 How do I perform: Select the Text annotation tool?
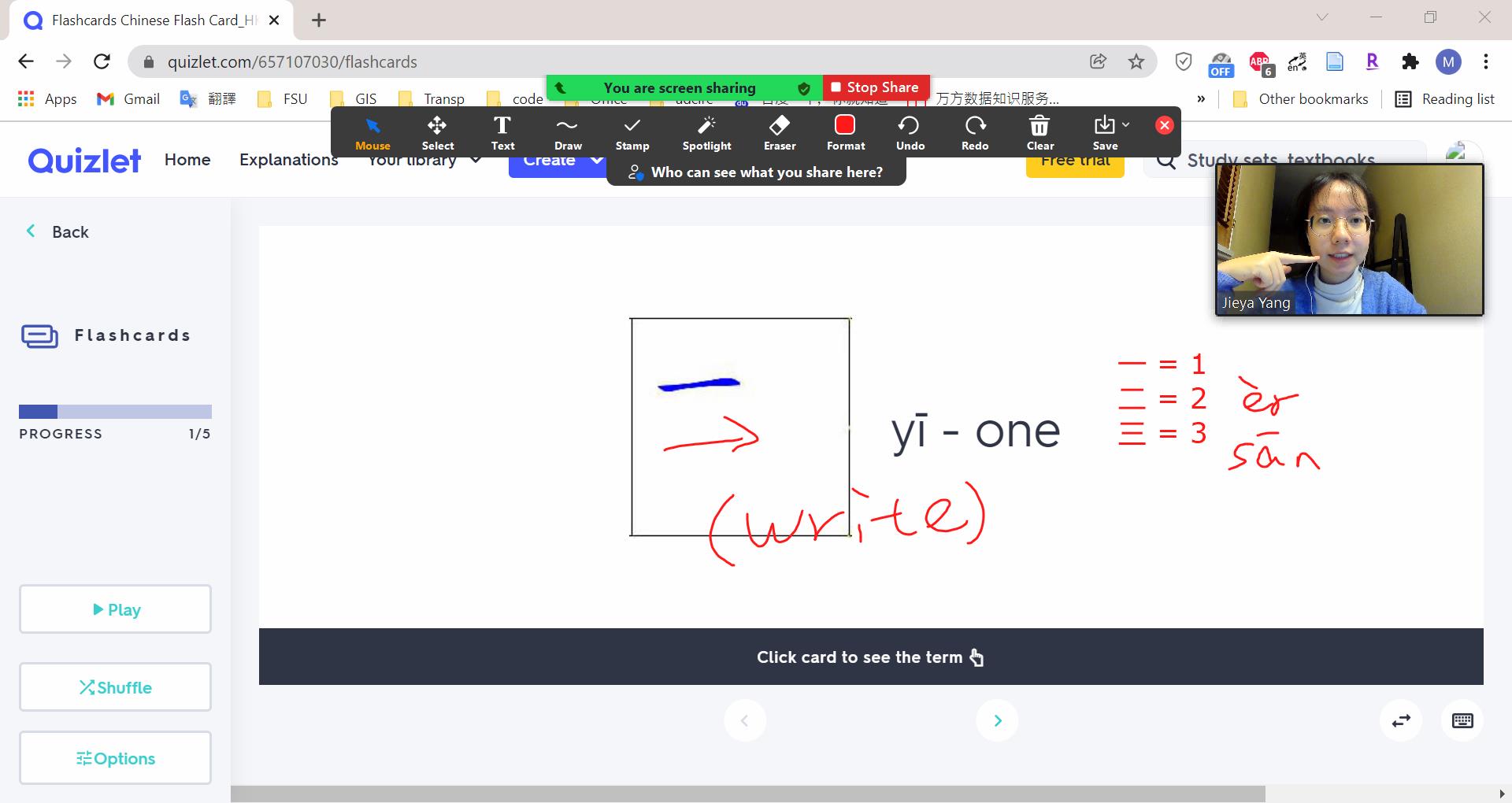[x=502, y=133]
